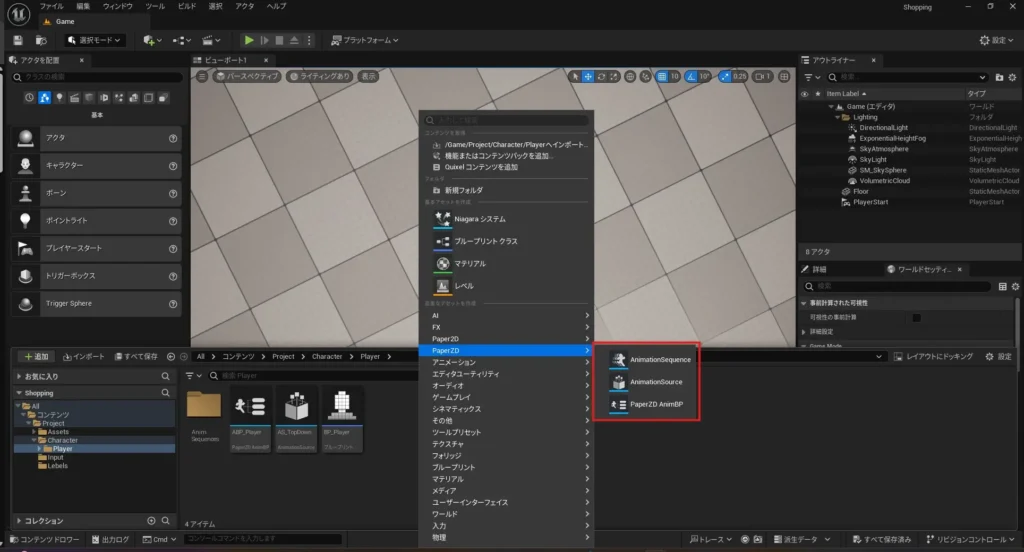1024x552 pixels.
Task: Select PaperZD AnimBP in submenu
Action: 647,404
